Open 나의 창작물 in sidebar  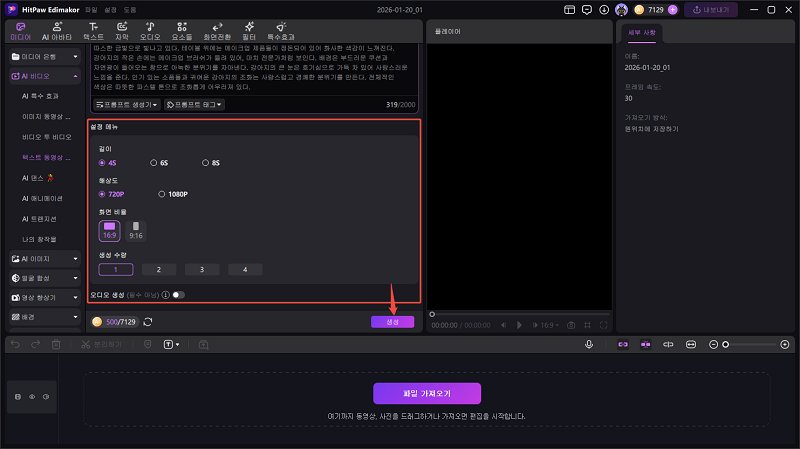coord(39,239)
